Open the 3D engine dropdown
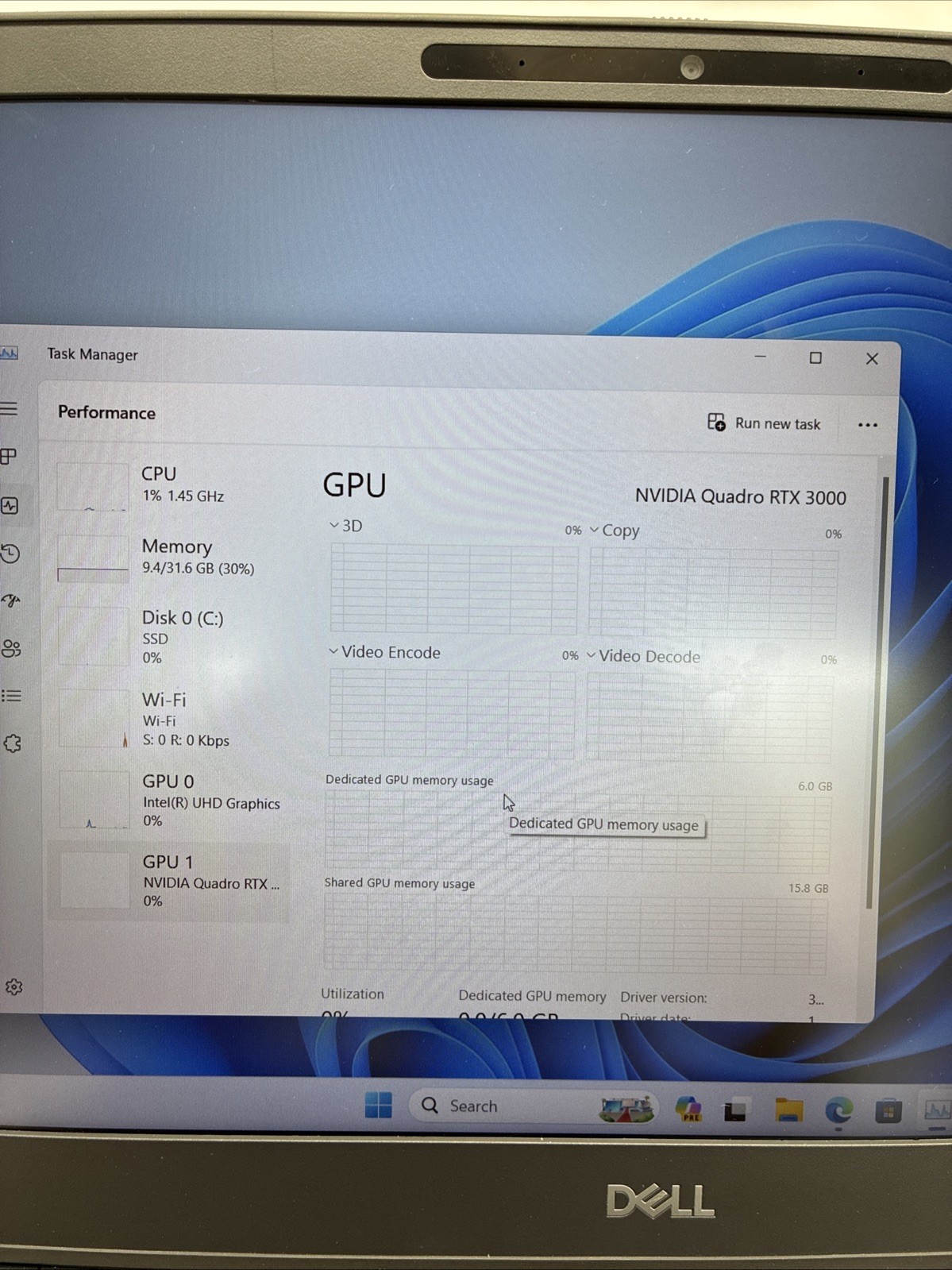This screenshot has width=952, height=1270. pyautogui.click(x=345, y=526)
